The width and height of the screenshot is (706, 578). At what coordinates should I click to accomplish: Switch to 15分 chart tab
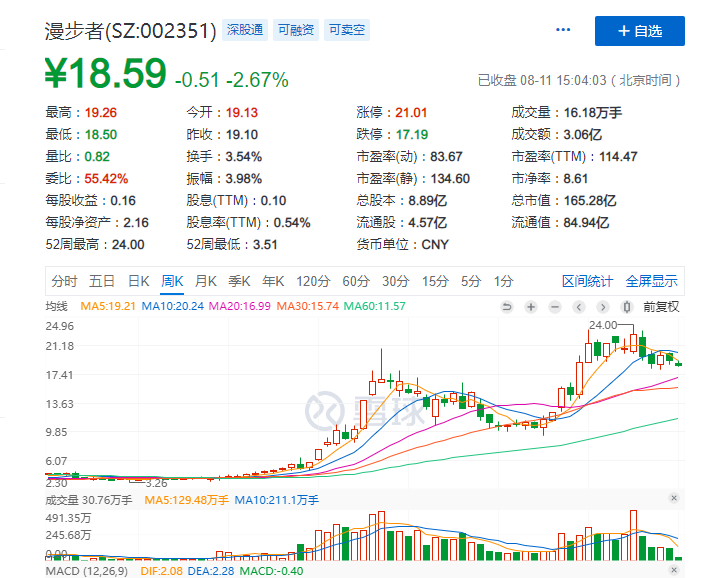[435, 281]
